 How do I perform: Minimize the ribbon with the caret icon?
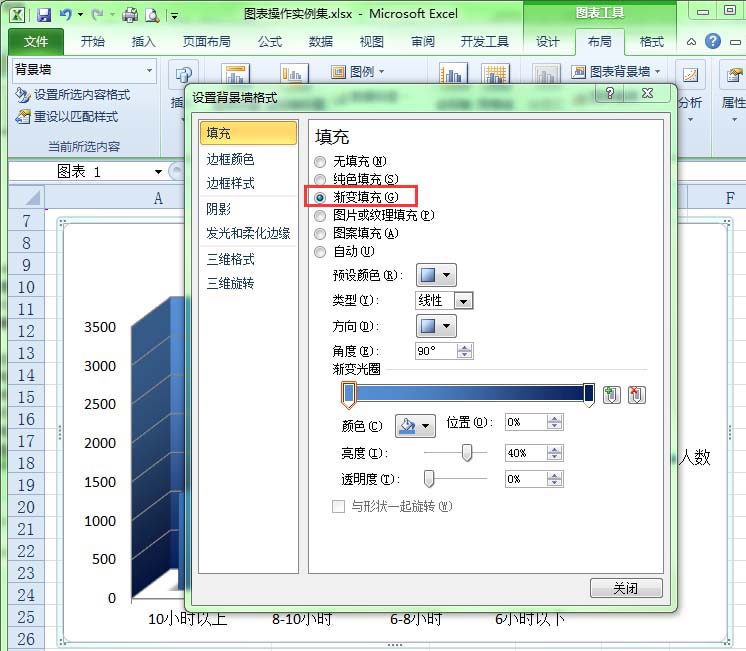tap(691, 42)
